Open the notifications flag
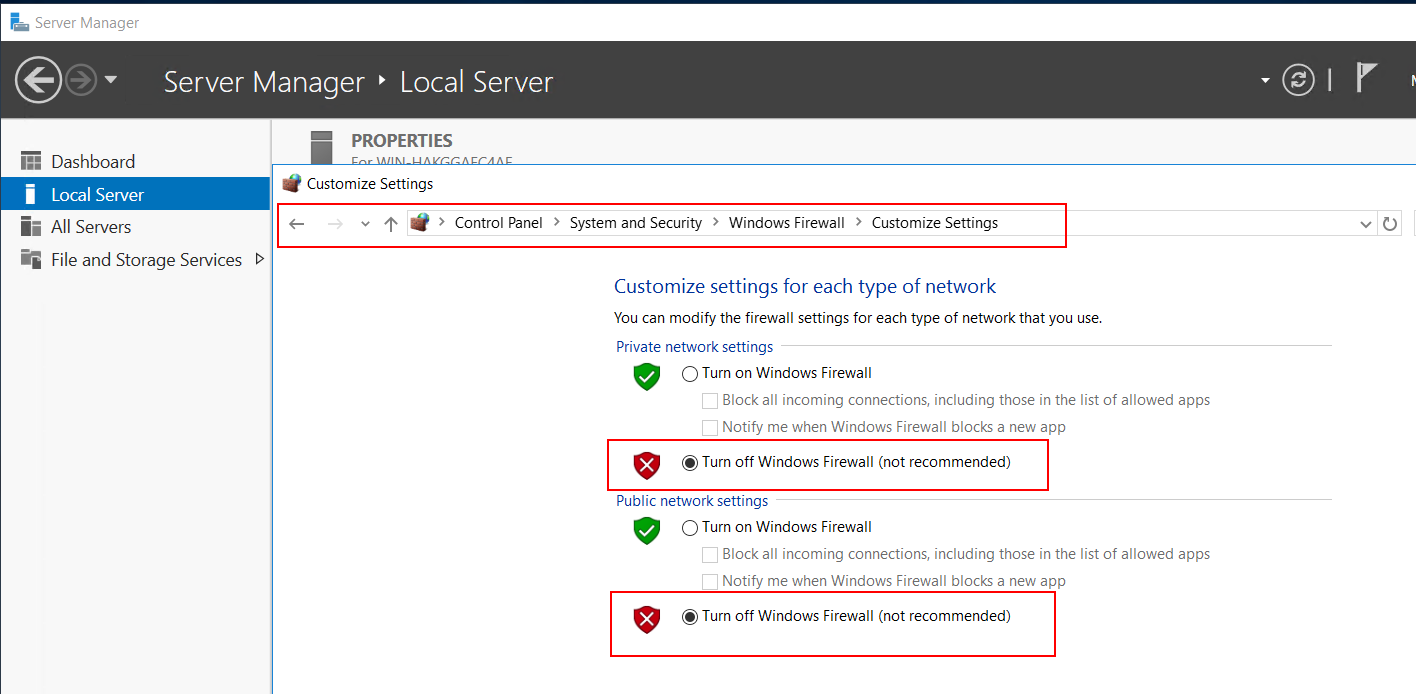Viewport: 1416px width, 694px height. pos(1366,76)
